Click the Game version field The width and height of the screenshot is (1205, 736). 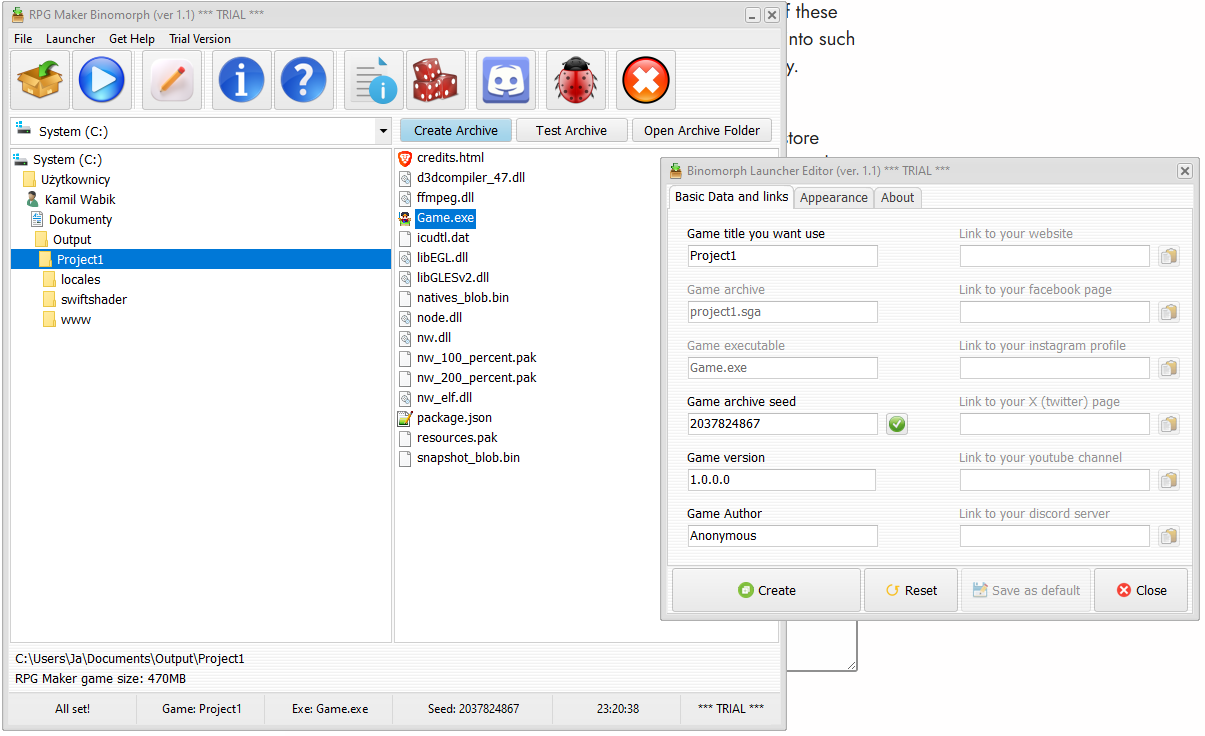pyautogui.click(x=781, y=480)
